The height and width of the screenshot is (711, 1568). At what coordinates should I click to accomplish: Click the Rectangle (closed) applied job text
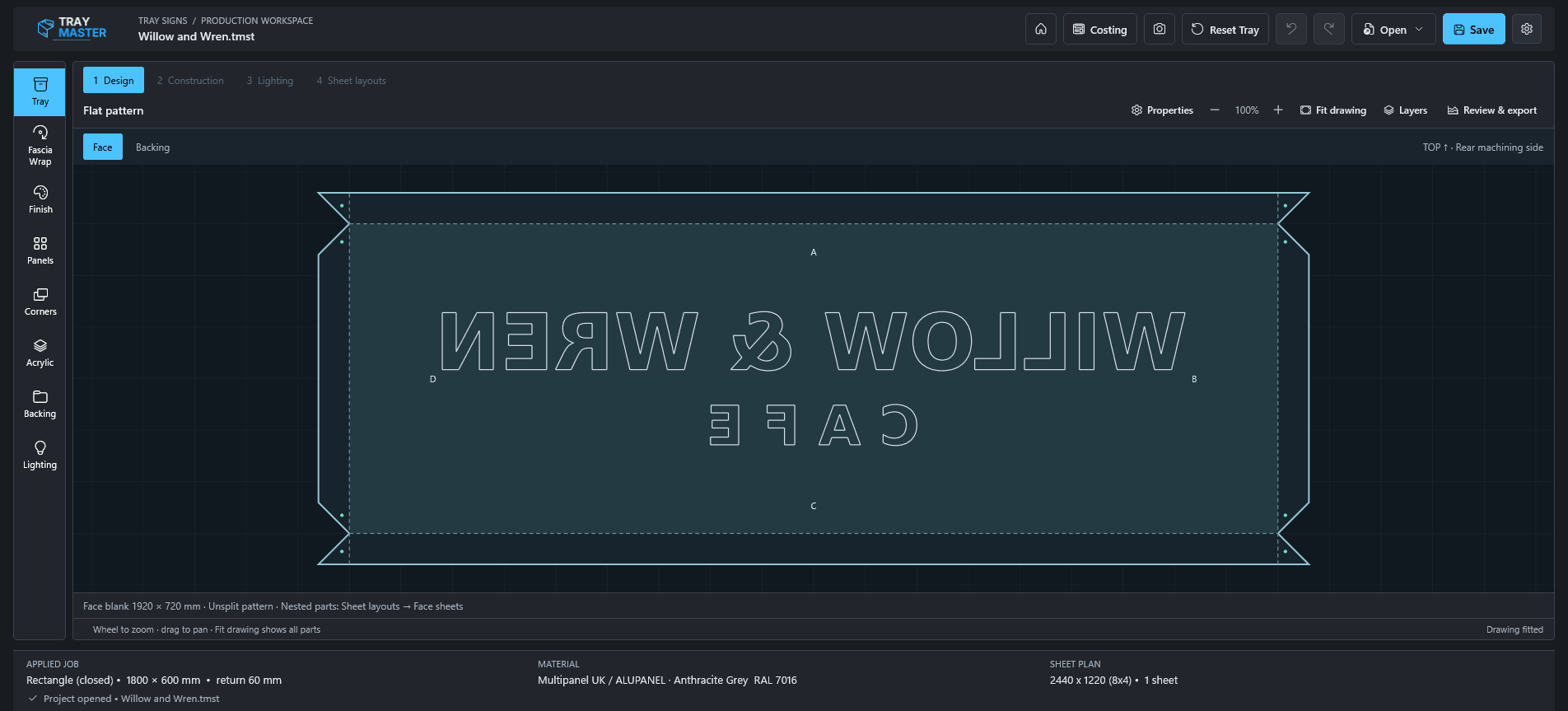click(x=70, y=680)
